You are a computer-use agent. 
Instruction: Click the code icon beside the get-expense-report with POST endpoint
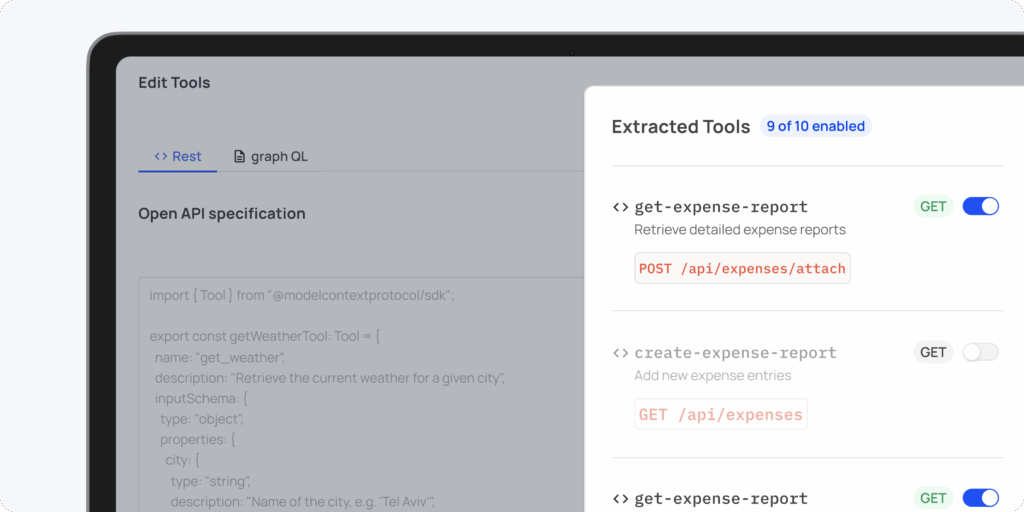pos(620,207)
